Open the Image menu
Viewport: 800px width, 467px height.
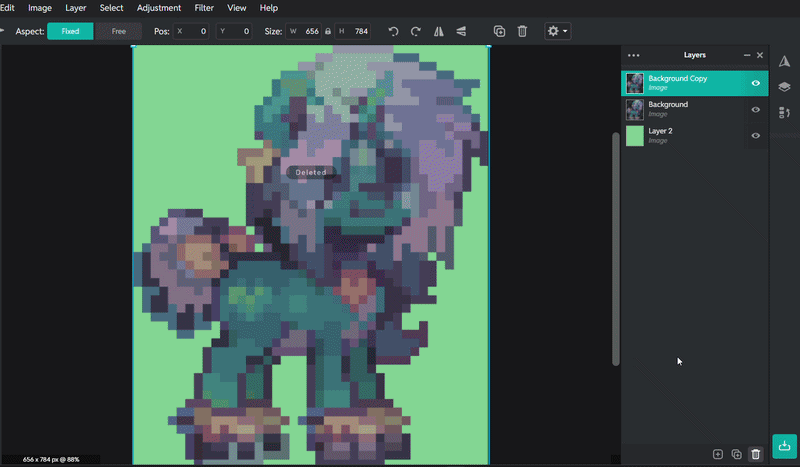[40, 8]
